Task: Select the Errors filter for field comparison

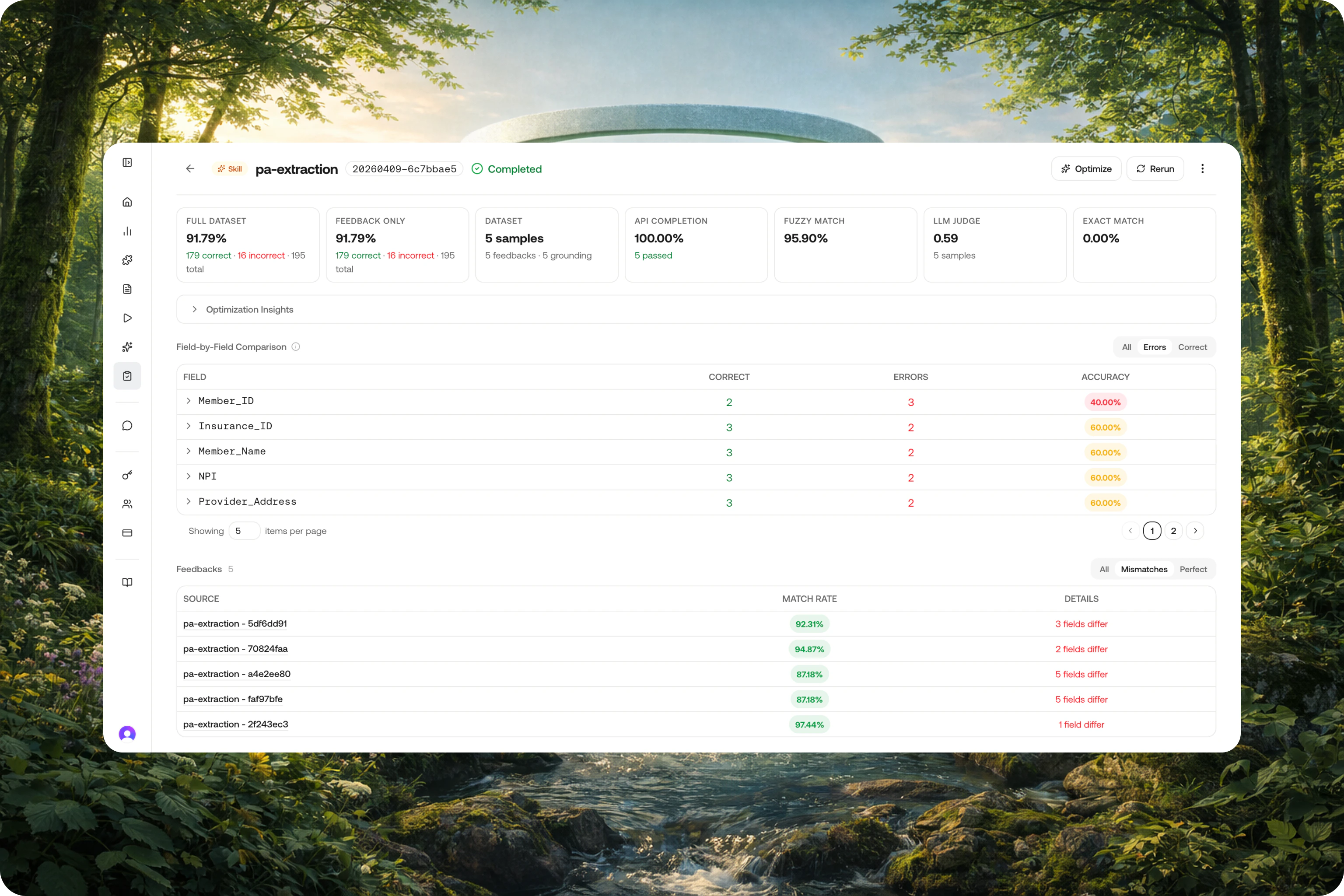Action: pos(1154,347)
